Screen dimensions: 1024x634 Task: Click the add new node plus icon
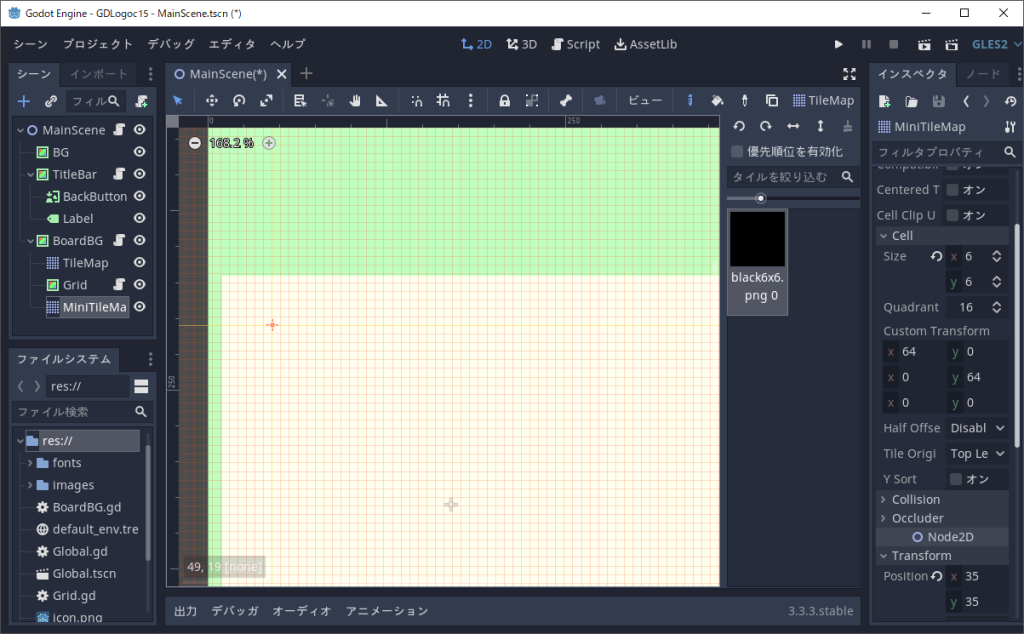coord(24,101)
